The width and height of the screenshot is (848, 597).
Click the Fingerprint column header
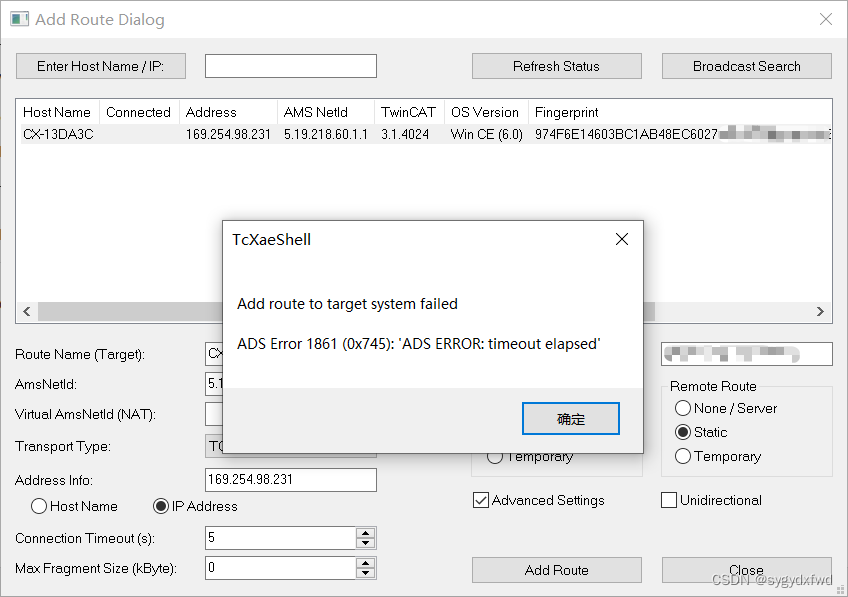[680, 112]
